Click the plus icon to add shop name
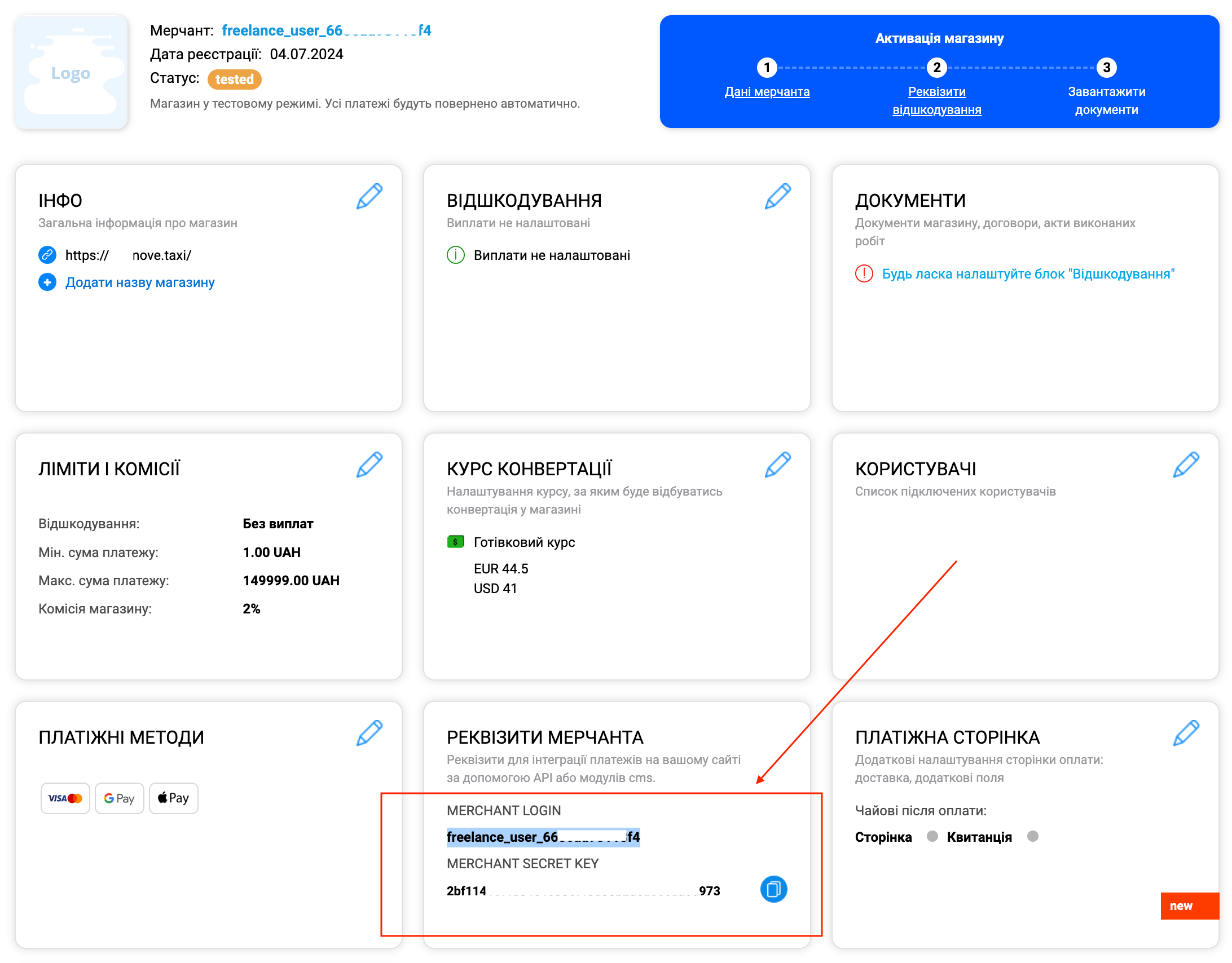 (47, 282)
